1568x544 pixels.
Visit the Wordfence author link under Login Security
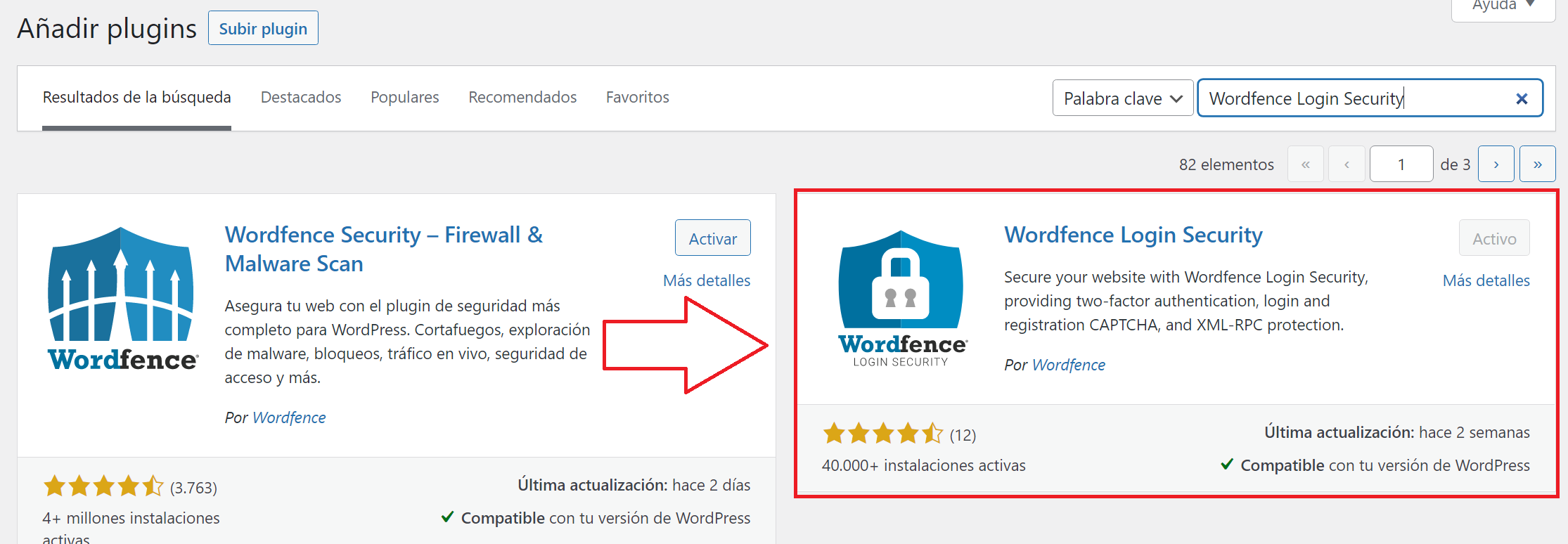[x=1069, y=365]
